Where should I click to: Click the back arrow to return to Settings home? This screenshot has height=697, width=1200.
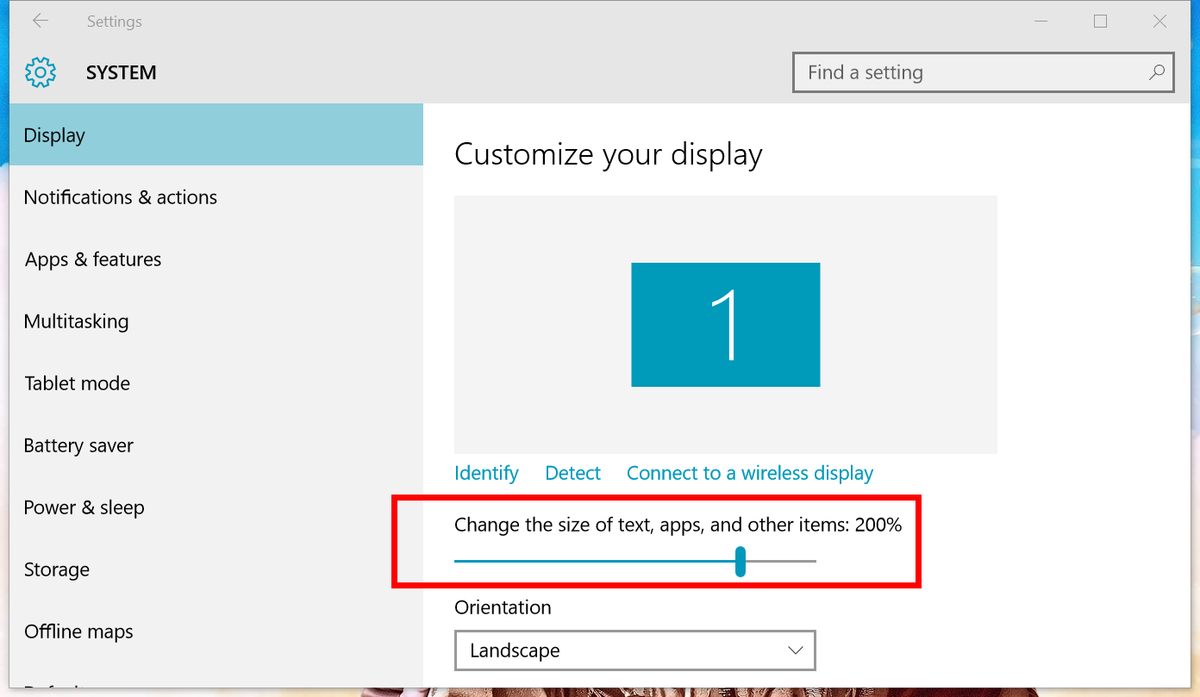38,20
